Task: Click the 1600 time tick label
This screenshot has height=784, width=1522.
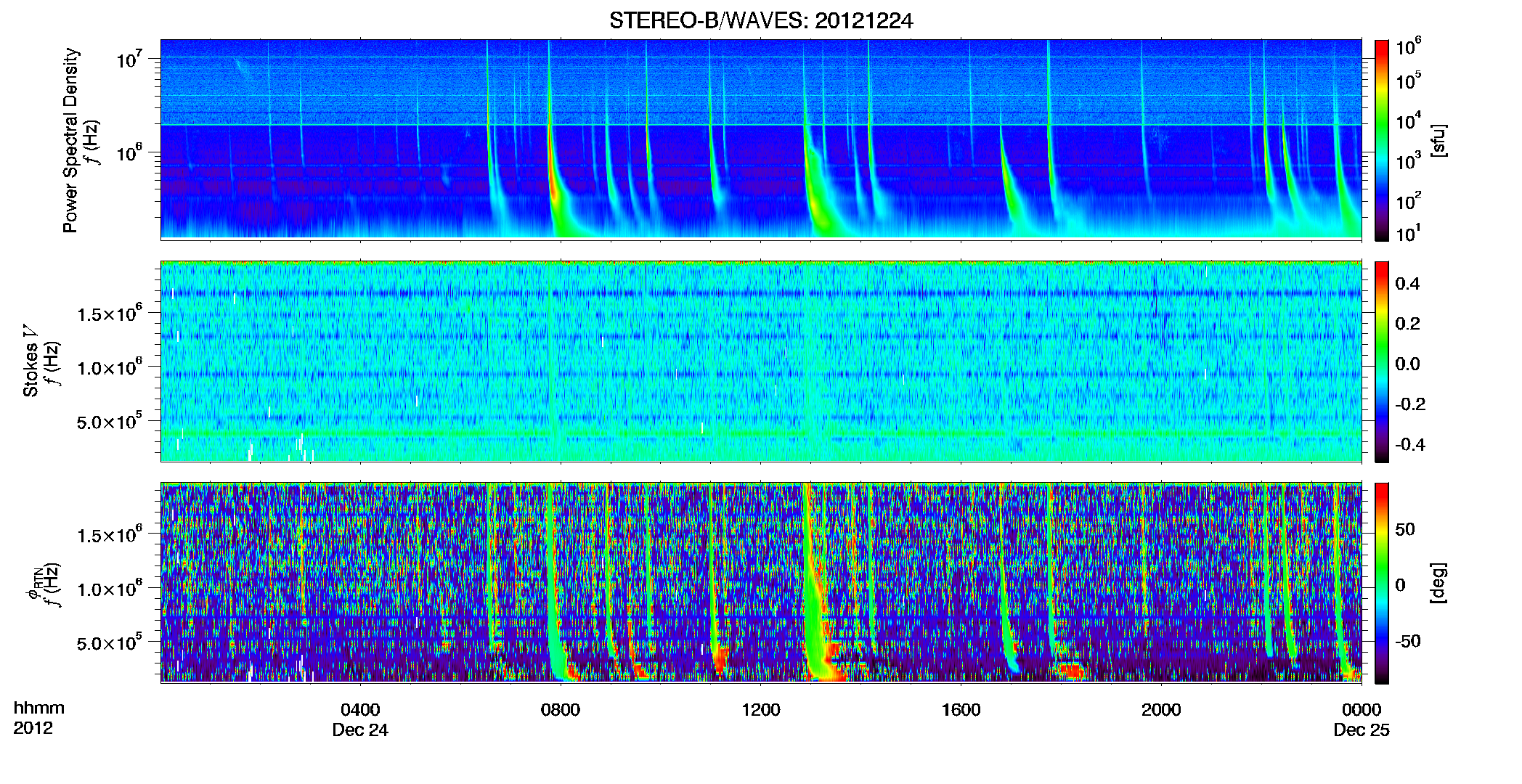Action: point(961,710)
